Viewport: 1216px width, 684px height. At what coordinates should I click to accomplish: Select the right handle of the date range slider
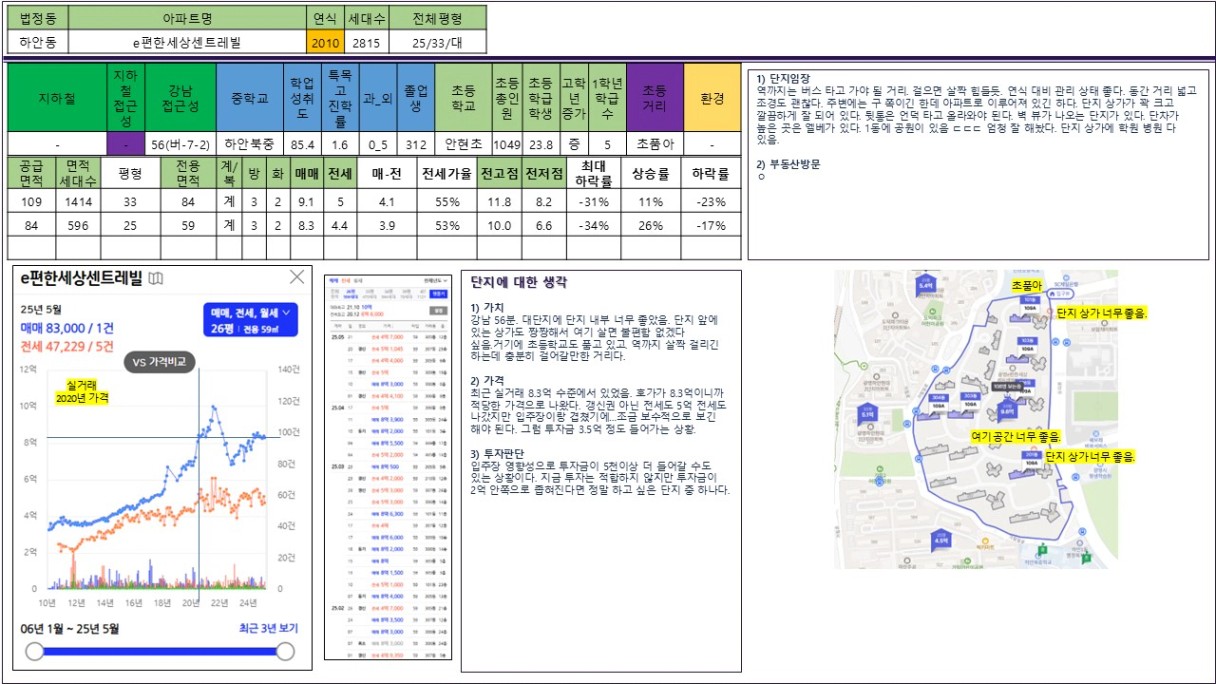285,652
